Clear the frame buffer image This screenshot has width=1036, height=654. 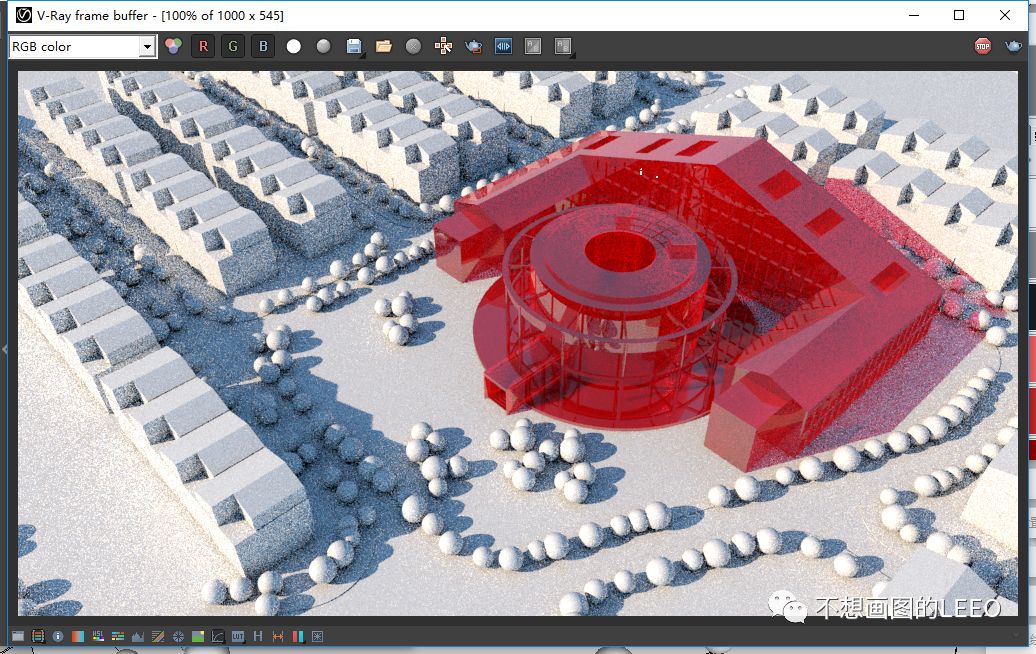point(413,46)
